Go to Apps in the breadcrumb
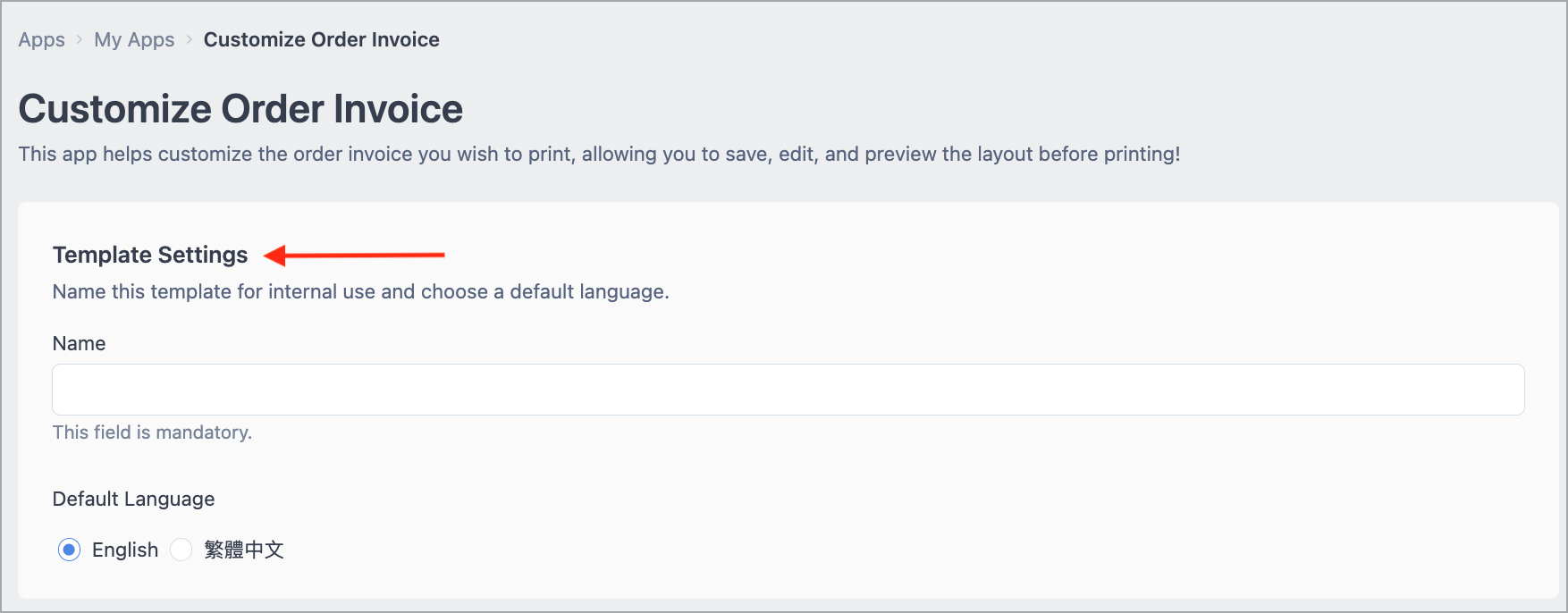The image size is (1568, 613). coord(41,39)
